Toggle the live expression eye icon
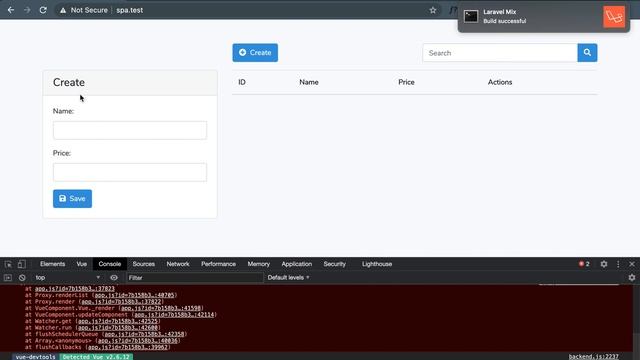 click(x=114, y=278)
